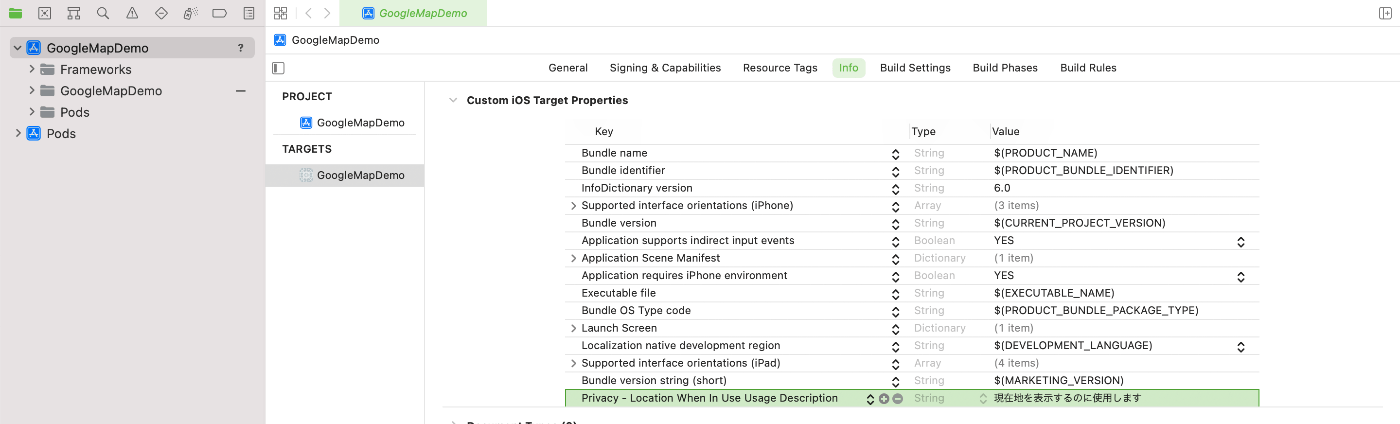Open the Issue navigator warning icon
The height and width of the screenshot is (424, 1400).
pyautogui.click(x=132, y=13)
